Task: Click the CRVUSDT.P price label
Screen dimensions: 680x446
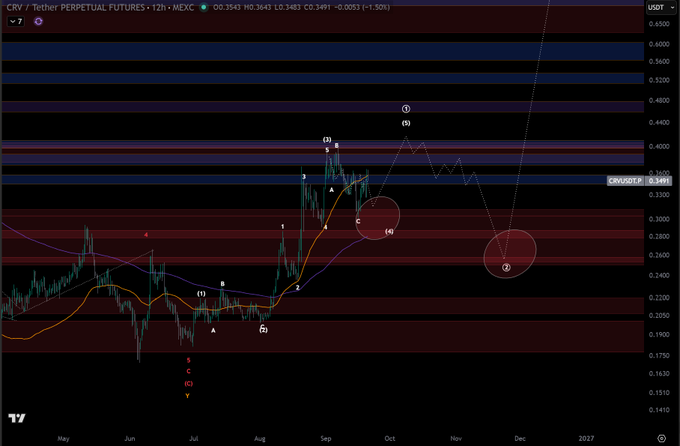Action: 625,181
